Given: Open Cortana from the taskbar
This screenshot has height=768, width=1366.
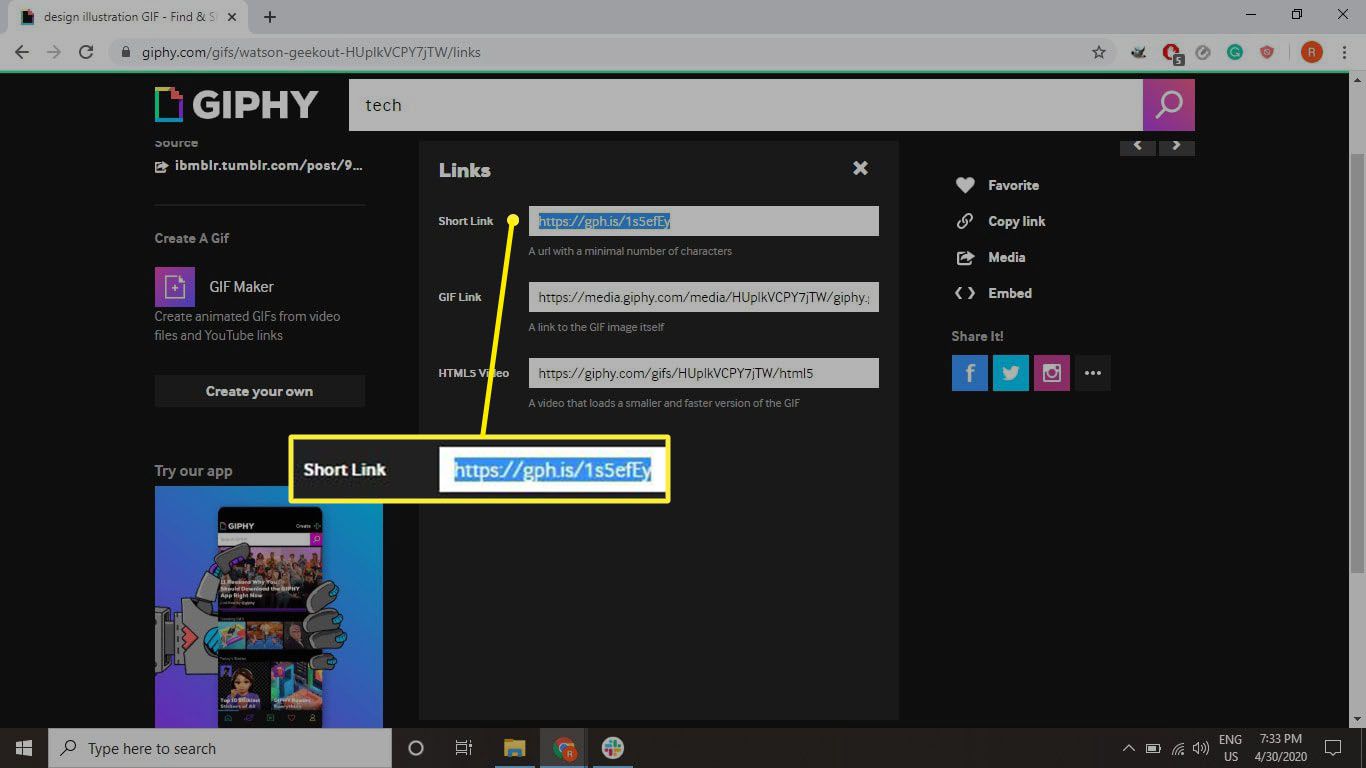Looking at the screenshot, I should tap(416, 748).
